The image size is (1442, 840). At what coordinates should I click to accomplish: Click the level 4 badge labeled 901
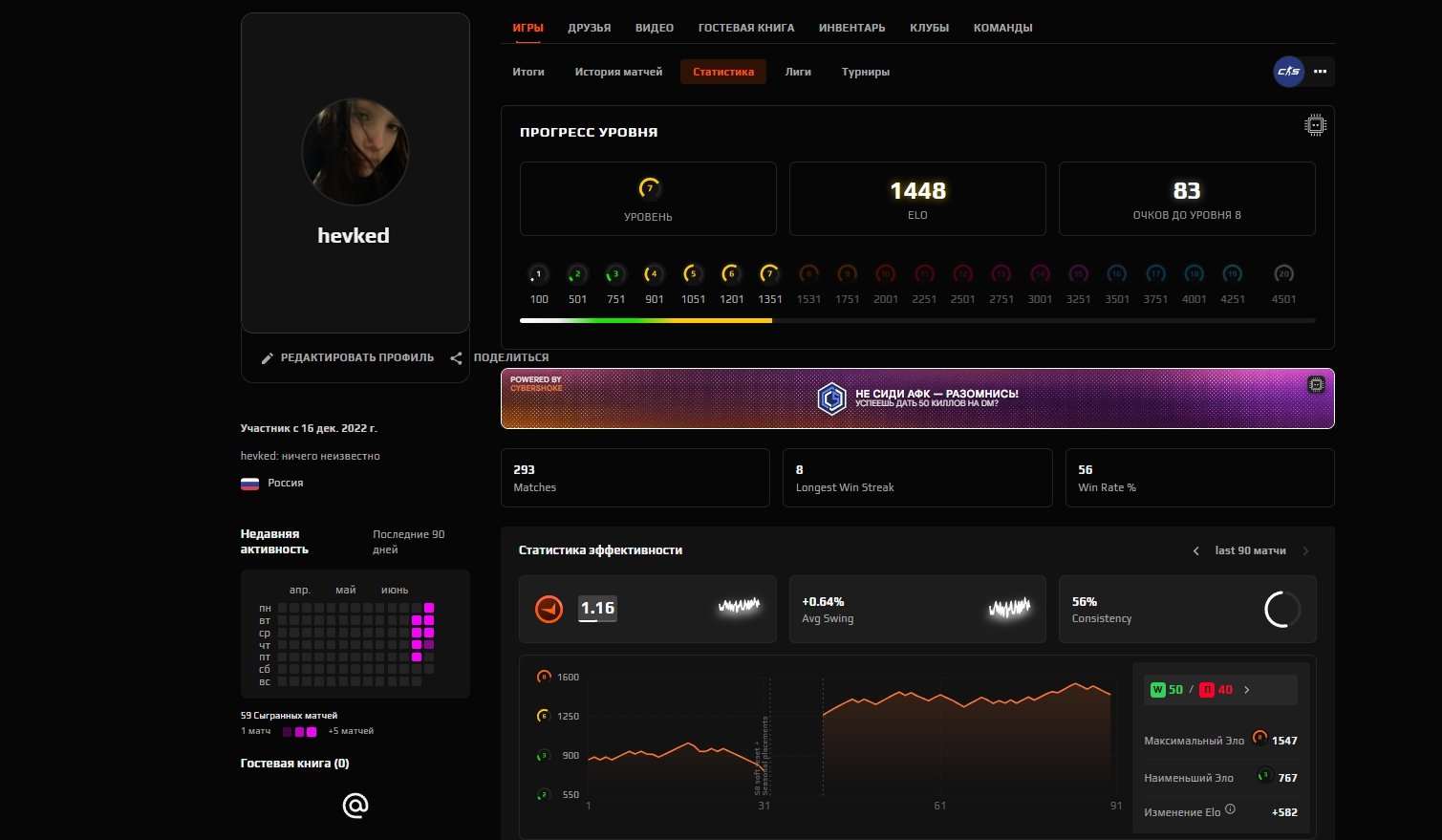pos(654,274)
